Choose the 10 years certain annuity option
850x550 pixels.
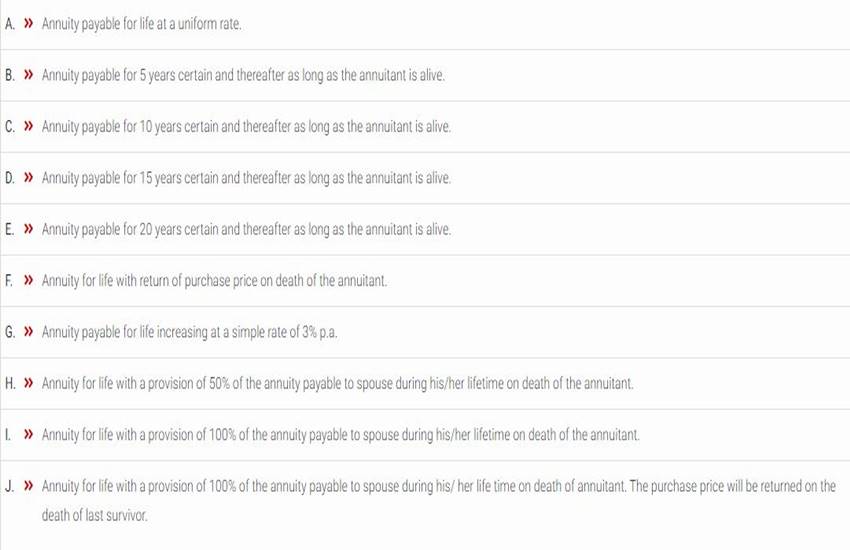coord(246,127)
